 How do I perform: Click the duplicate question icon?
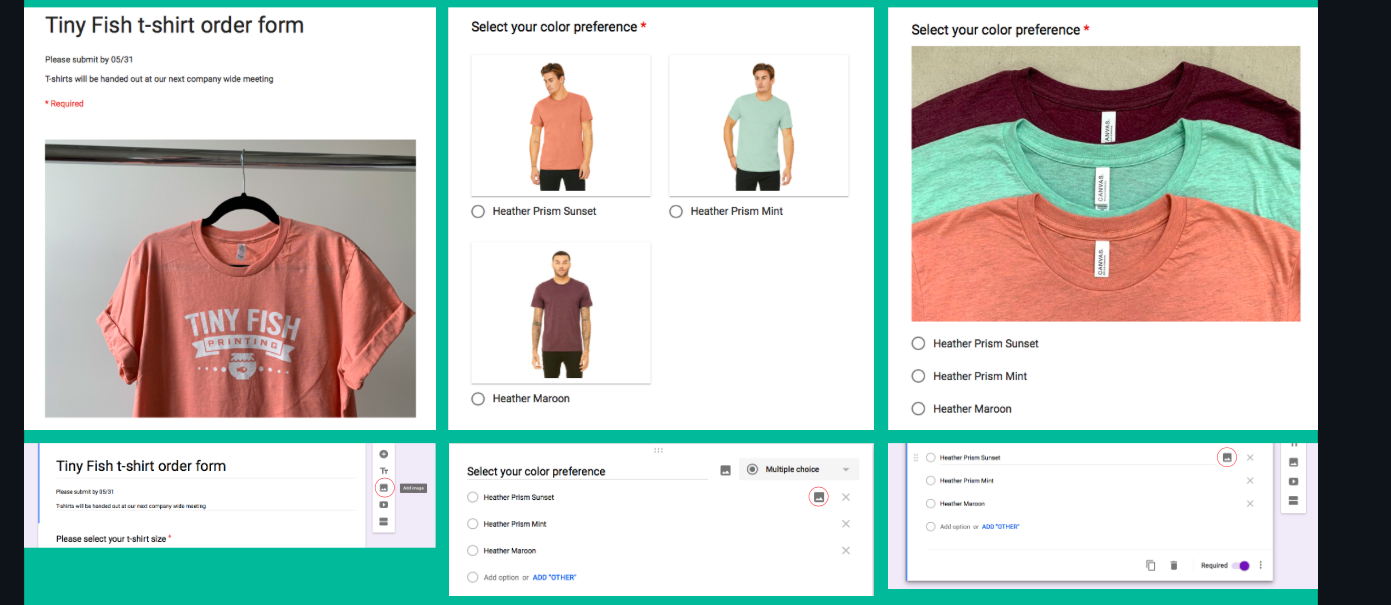(1150, 566)
